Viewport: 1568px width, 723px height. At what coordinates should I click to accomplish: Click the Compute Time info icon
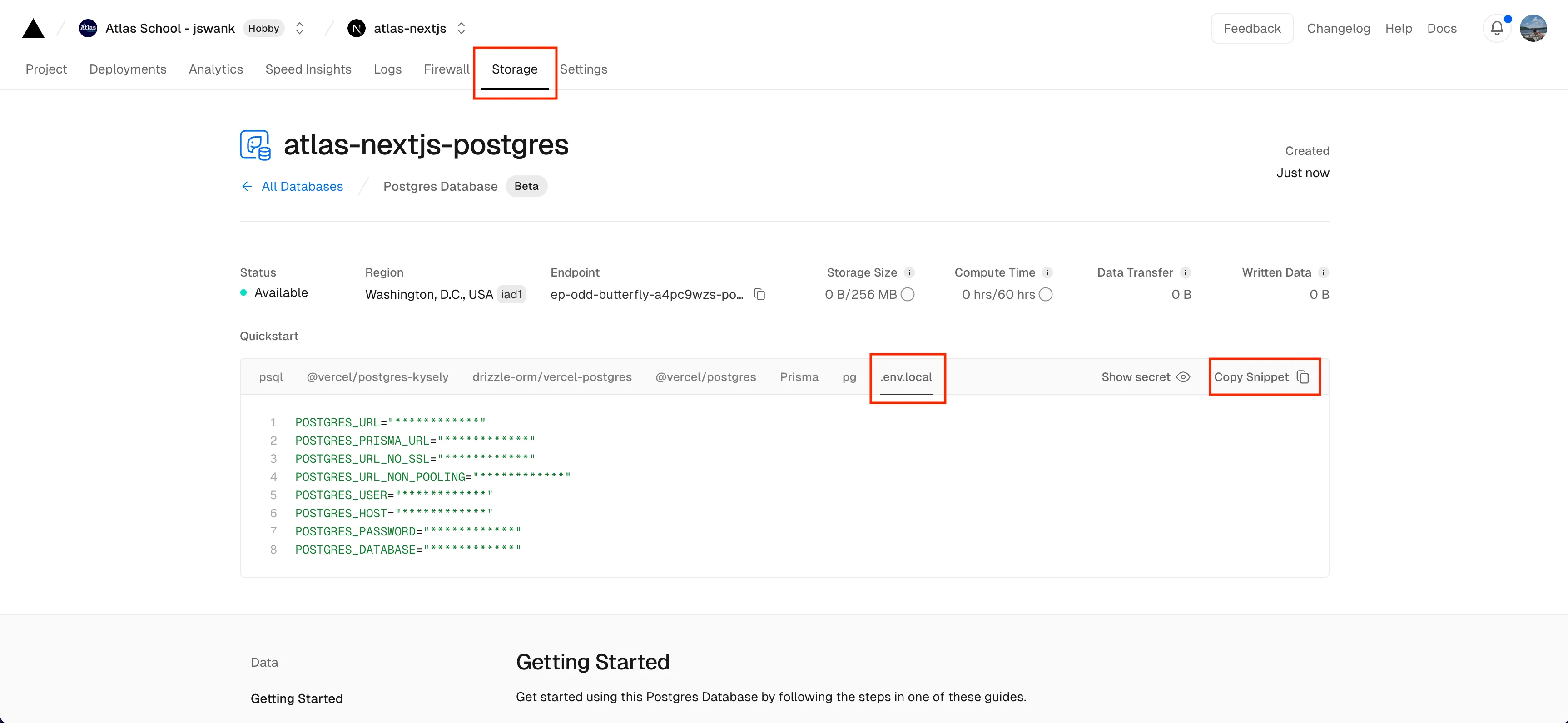pyautogui.click(x=1047, y=272)
